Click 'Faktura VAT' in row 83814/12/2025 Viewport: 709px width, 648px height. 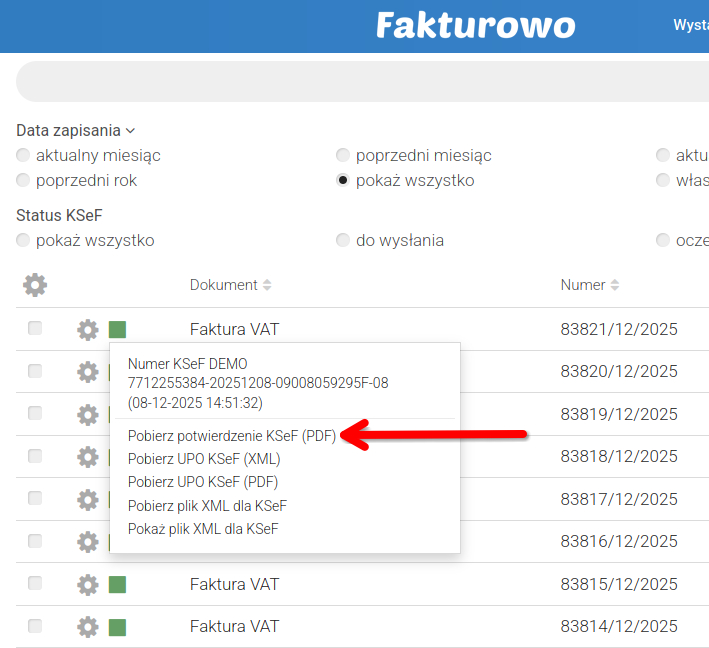pos(235,626)
